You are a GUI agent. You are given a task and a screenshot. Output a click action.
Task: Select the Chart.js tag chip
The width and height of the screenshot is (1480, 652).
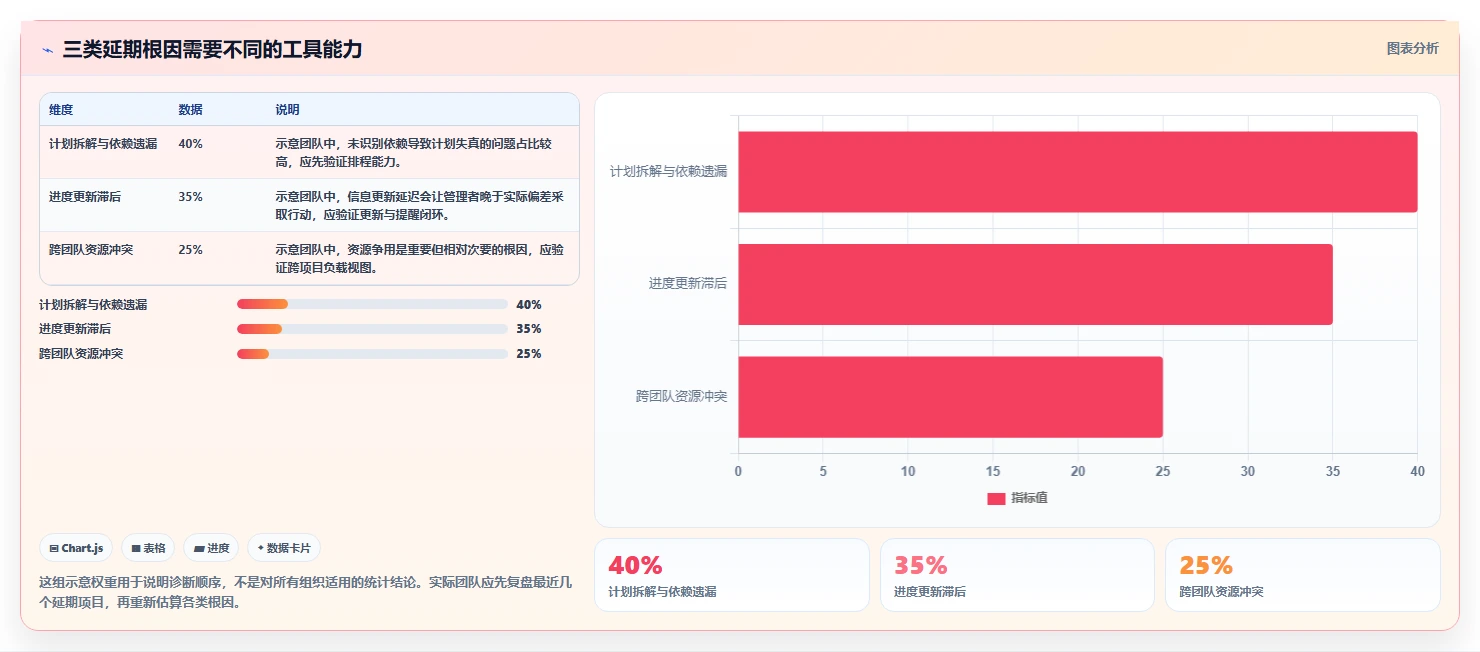pyautogui.click(x=76, y=548)
